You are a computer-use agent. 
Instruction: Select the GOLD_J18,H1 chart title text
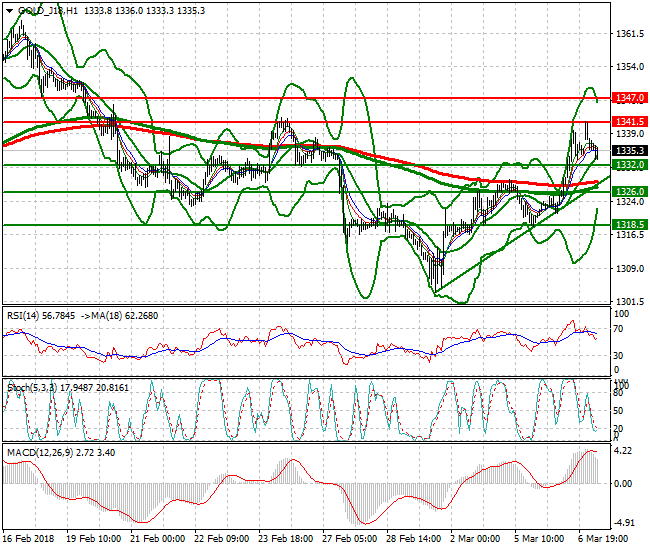click(x=48, y=11)
